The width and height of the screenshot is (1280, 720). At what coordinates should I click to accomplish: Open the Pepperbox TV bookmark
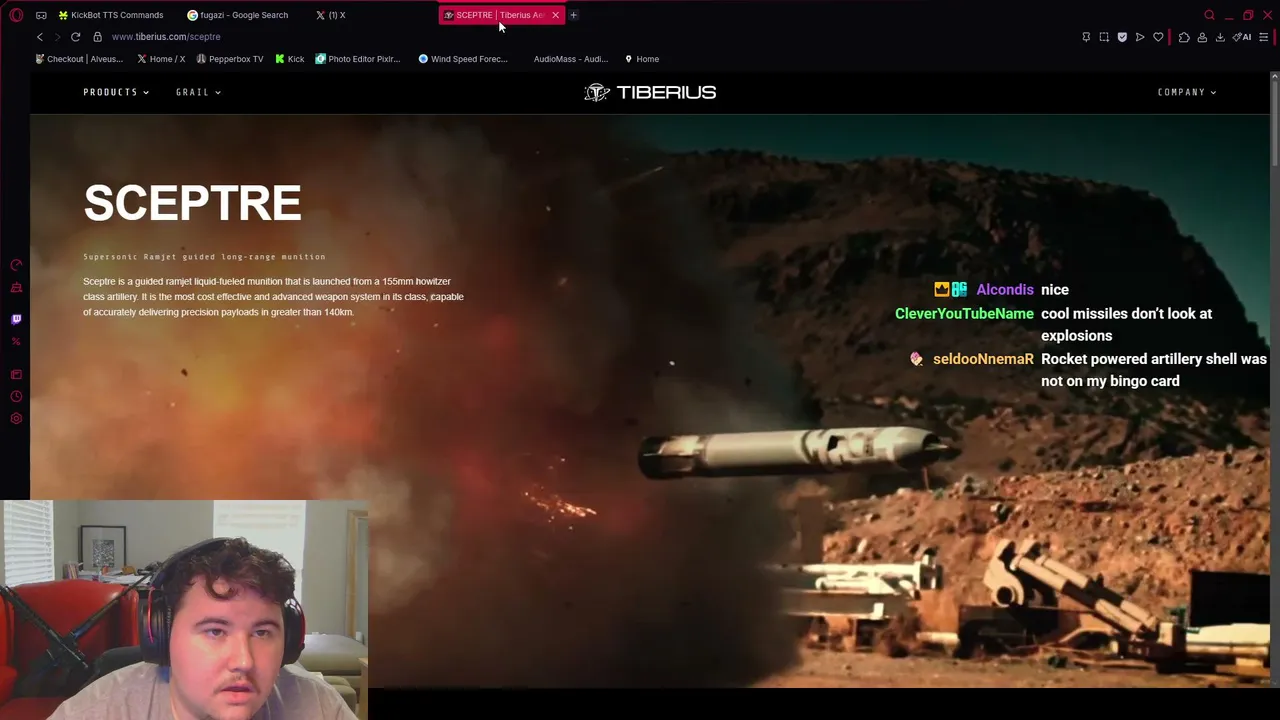[230, 59]
